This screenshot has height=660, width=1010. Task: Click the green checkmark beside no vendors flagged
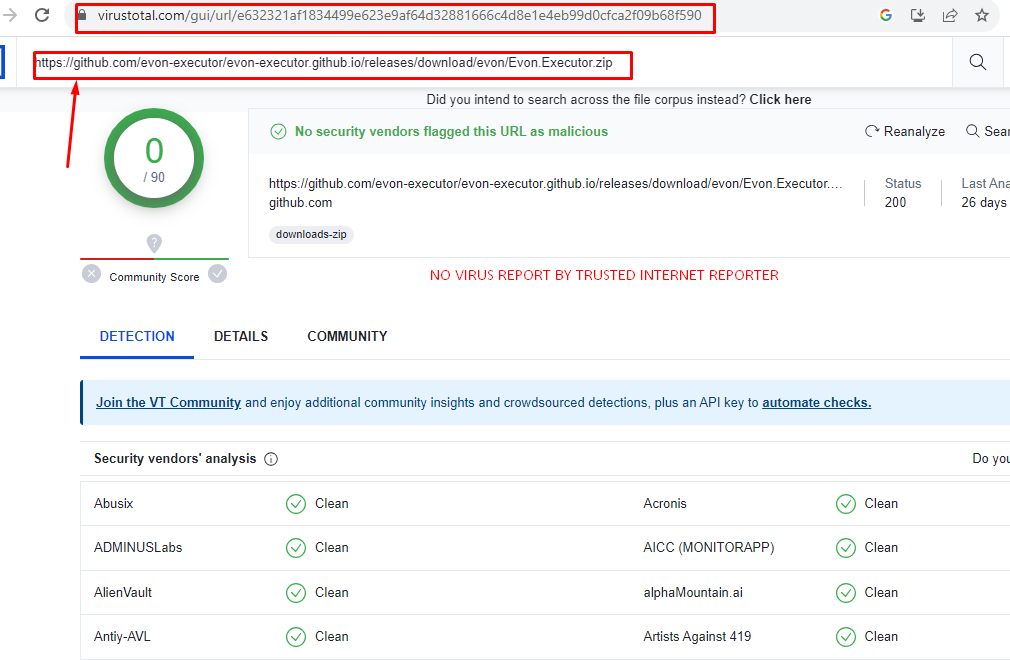click(278, 131)
